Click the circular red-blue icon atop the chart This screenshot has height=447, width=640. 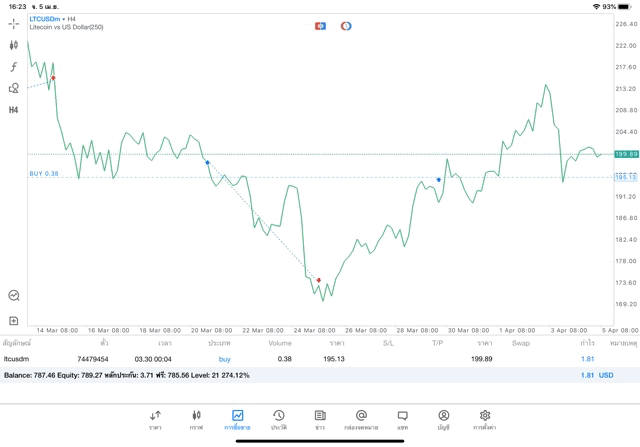pyautogui.click(x=346, y=26)
